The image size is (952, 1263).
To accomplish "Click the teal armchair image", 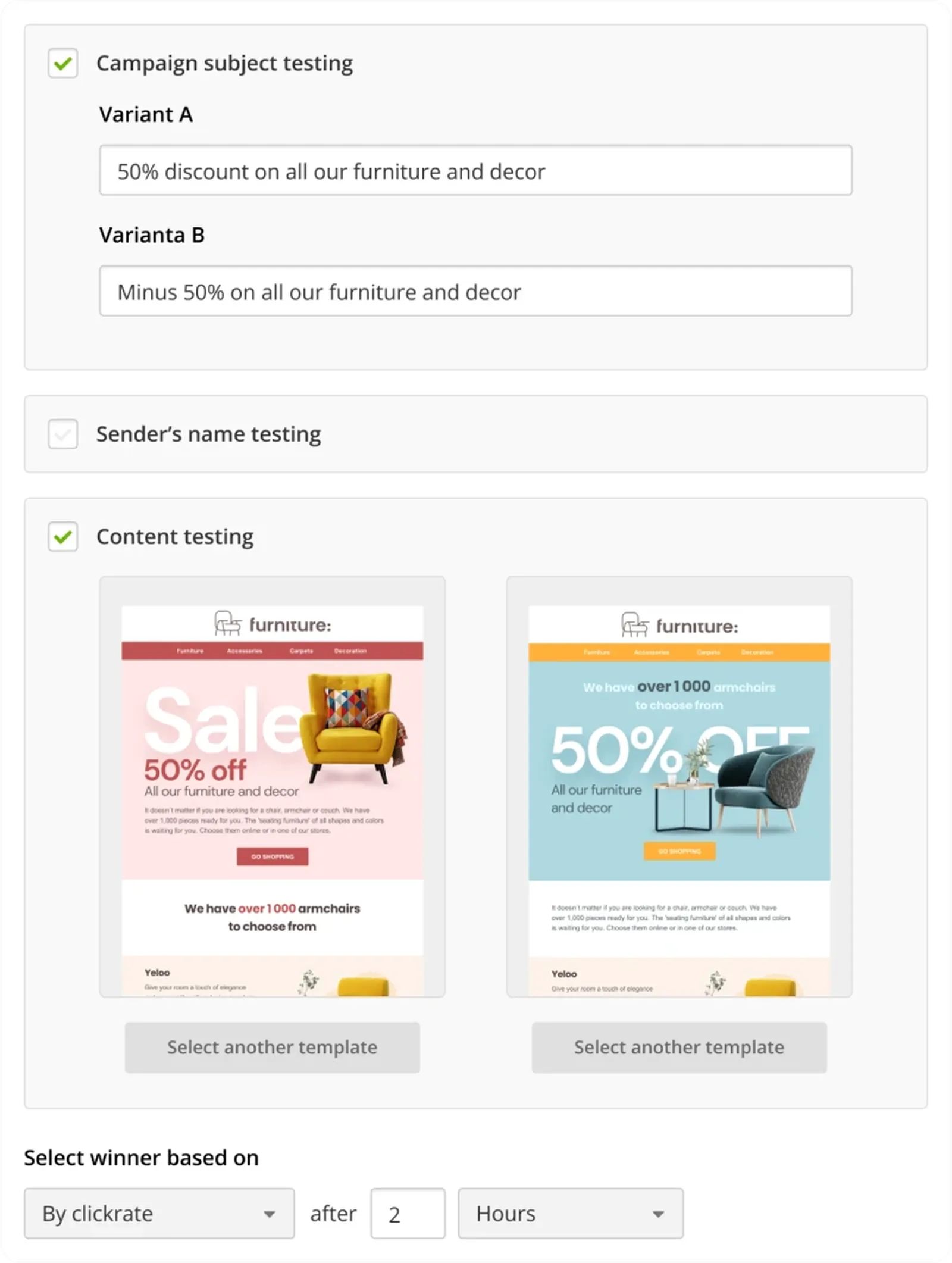I will [x=765, y=786].
